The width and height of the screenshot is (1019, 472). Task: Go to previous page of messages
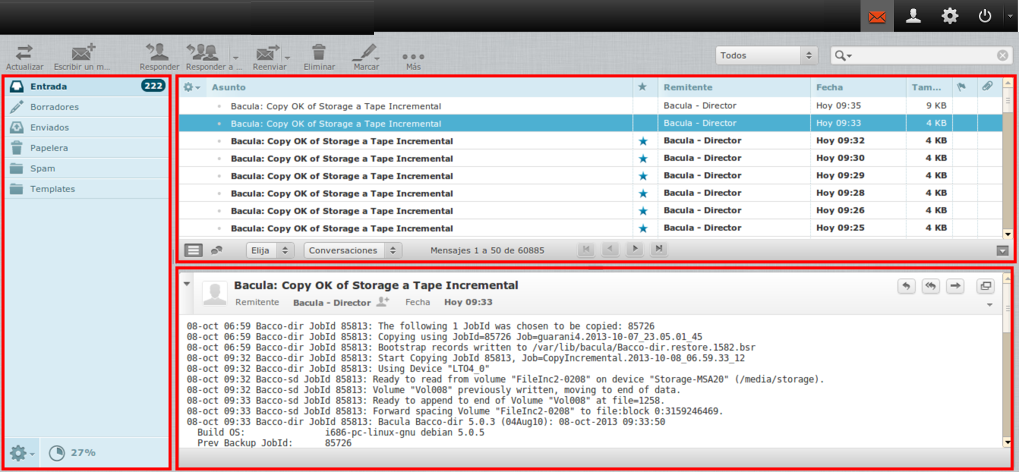[x=610, y=249]
